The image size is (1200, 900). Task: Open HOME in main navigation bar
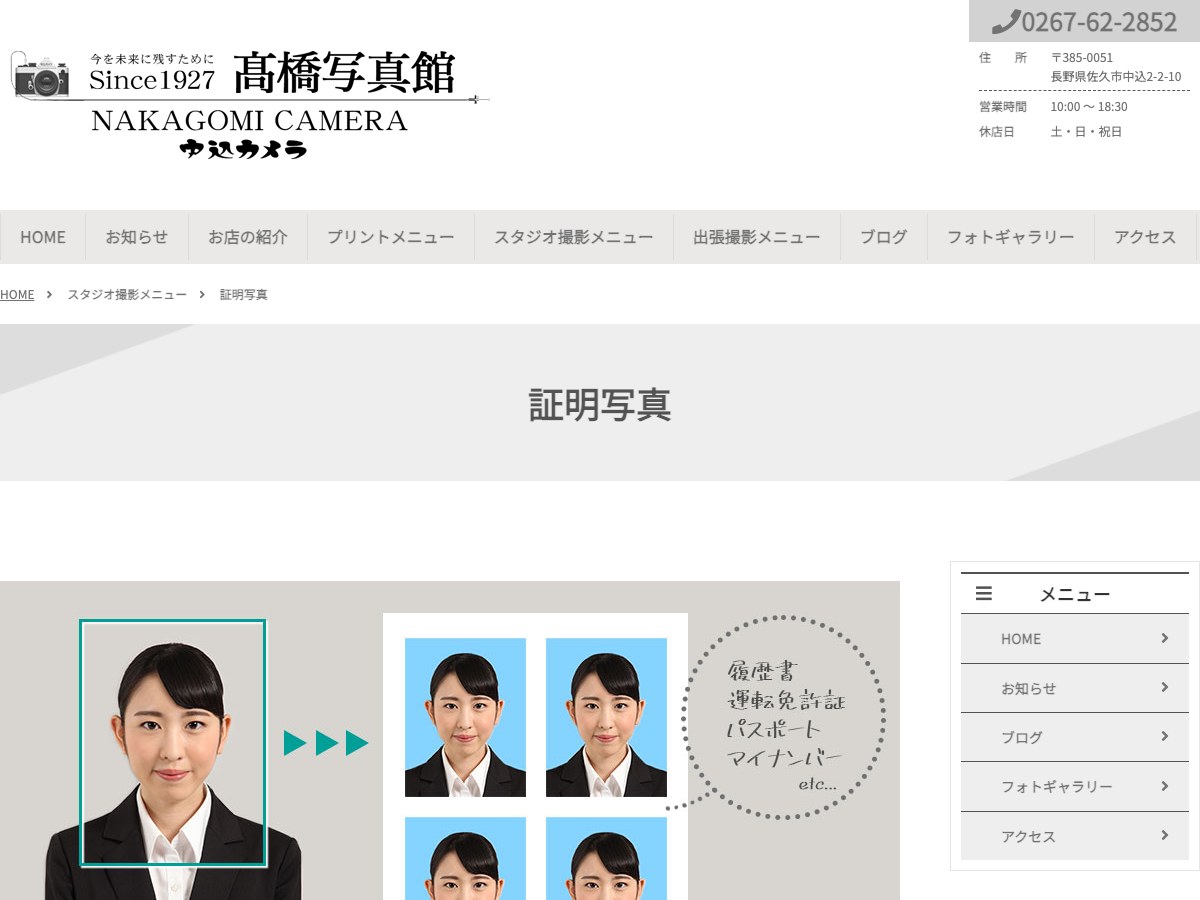(x=43, y=237)
